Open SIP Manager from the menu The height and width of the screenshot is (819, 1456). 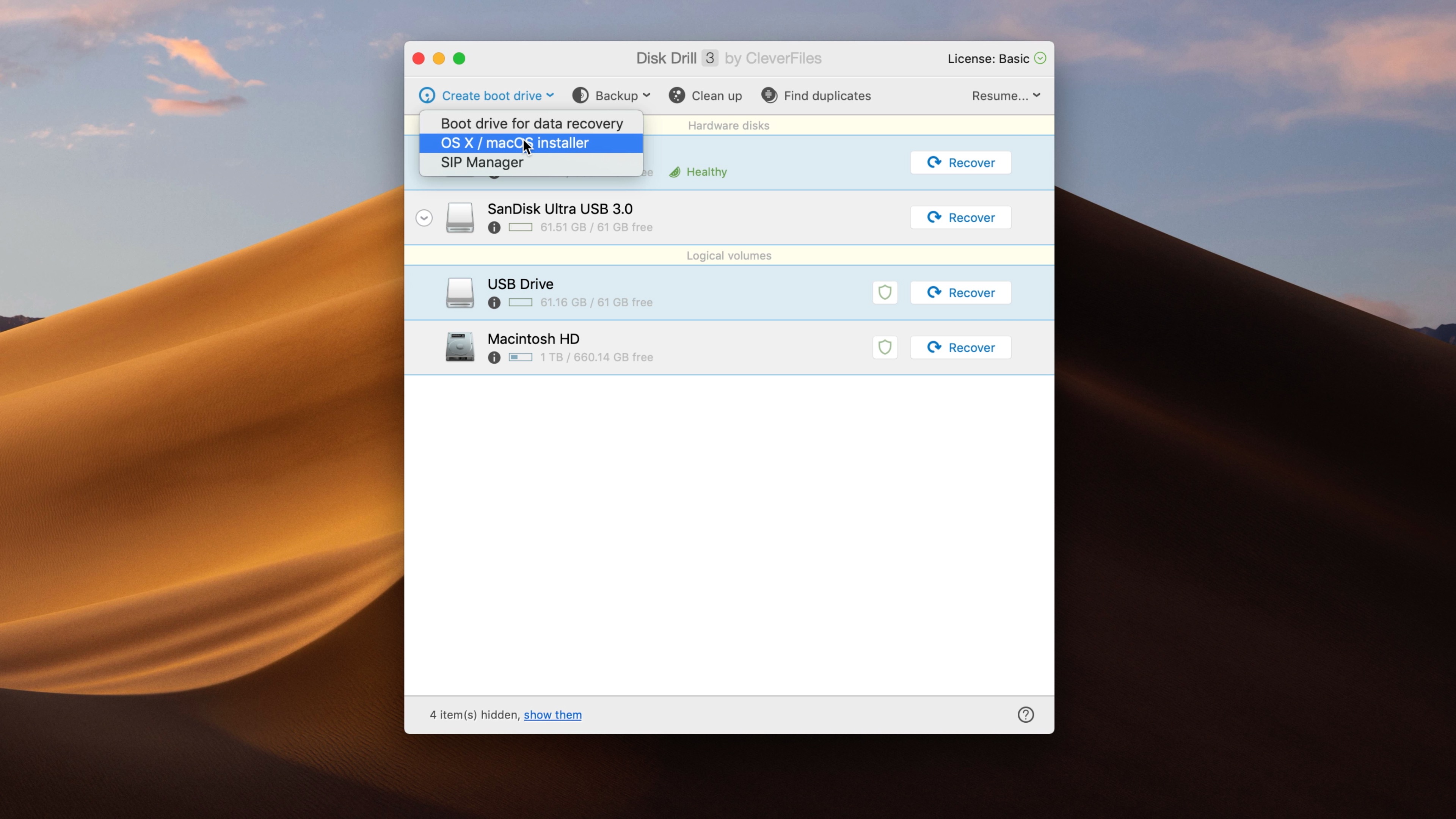click(482, 162)
